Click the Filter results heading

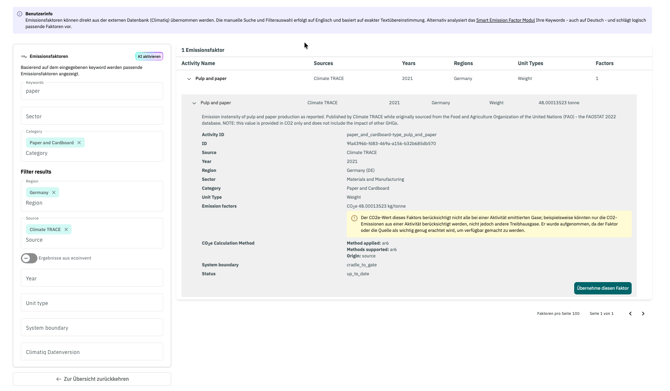[36, 172]
